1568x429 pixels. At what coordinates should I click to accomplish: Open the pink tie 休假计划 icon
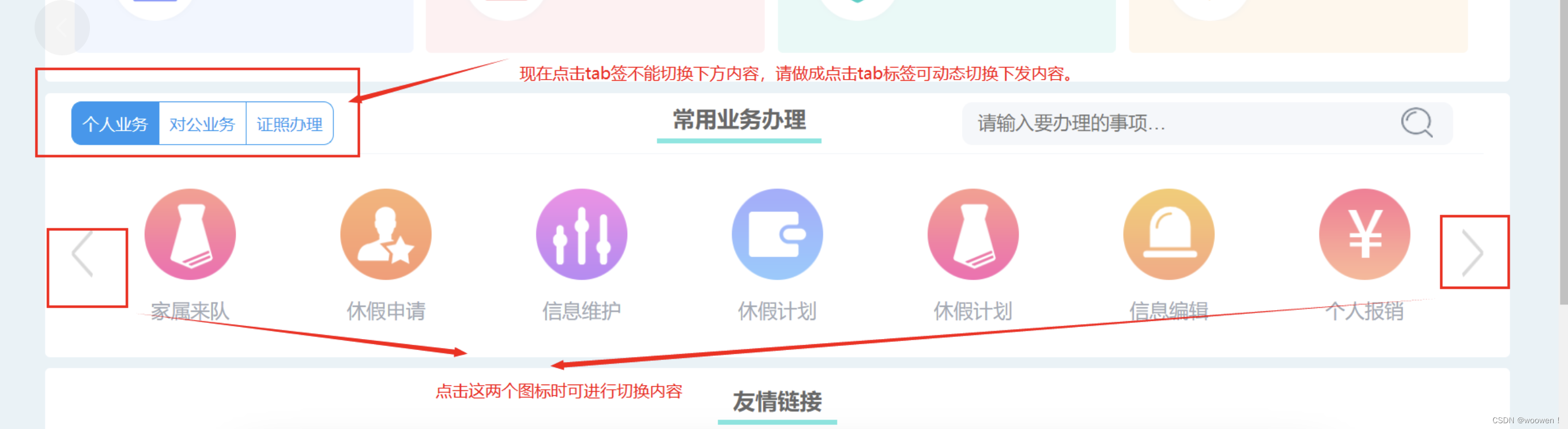pos(973,234)
